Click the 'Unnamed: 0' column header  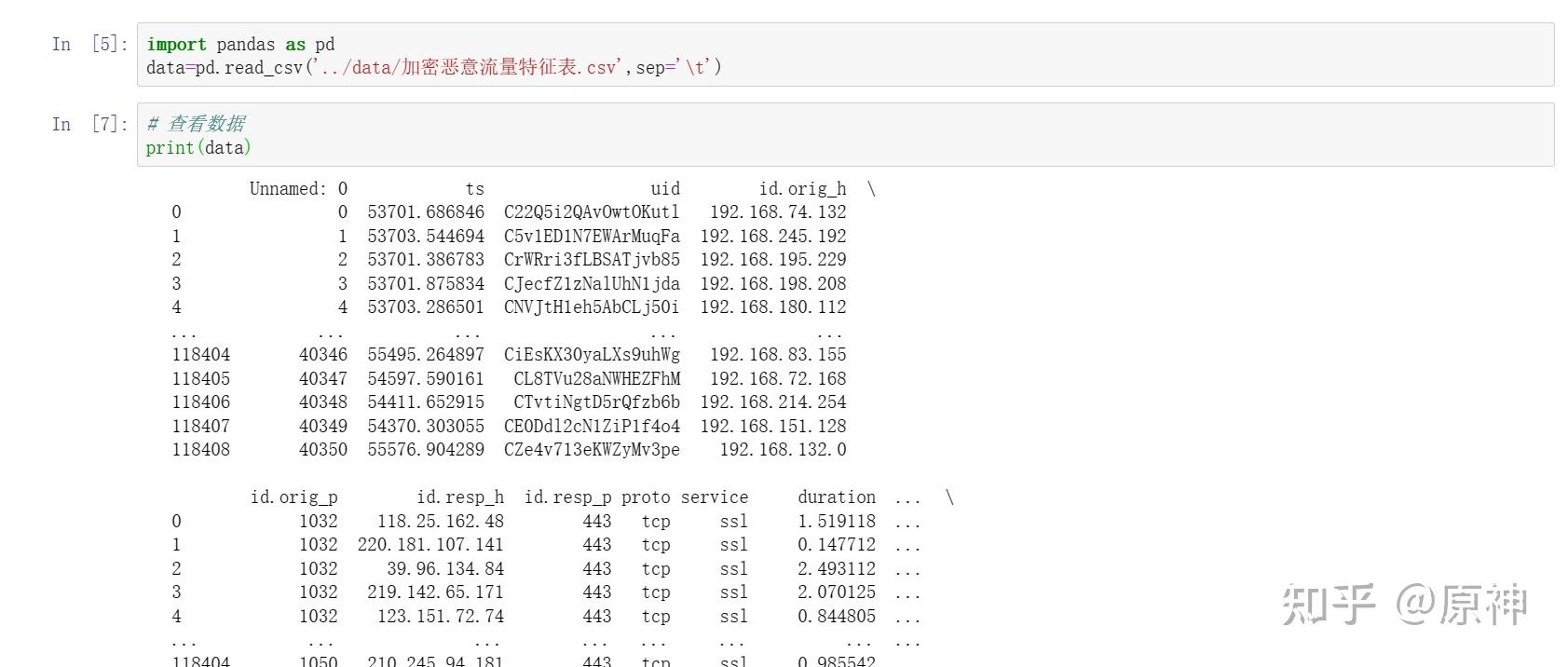tap(298, 189)
